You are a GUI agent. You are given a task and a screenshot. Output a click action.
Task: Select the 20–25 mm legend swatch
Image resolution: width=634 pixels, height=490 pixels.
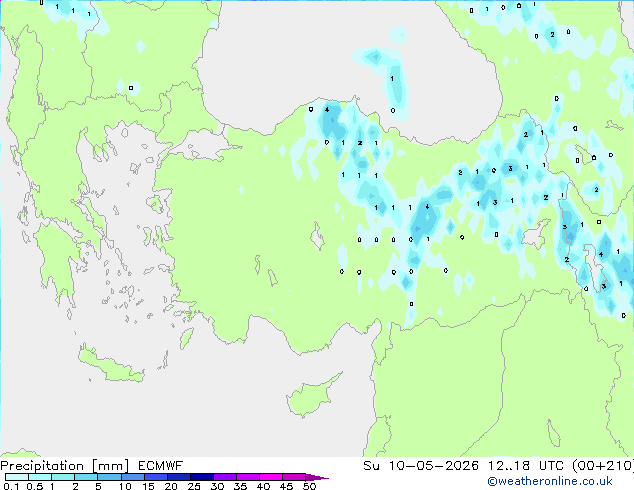[x=178, y=477]
